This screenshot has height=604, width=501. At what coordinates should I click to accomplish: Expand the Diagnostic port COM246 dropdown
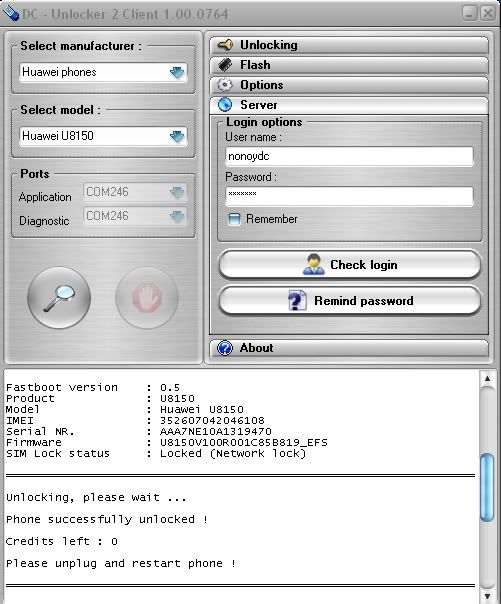click(135, 216)
